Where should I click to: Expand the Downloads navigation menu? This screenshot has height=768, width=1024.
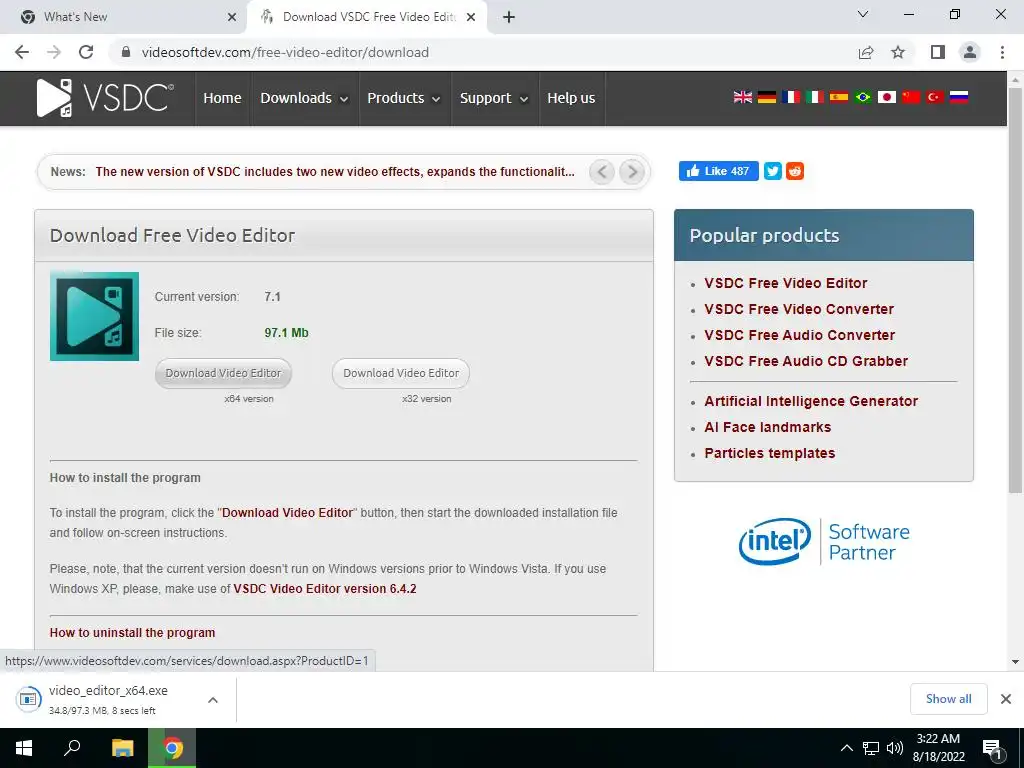pos(304,98)
